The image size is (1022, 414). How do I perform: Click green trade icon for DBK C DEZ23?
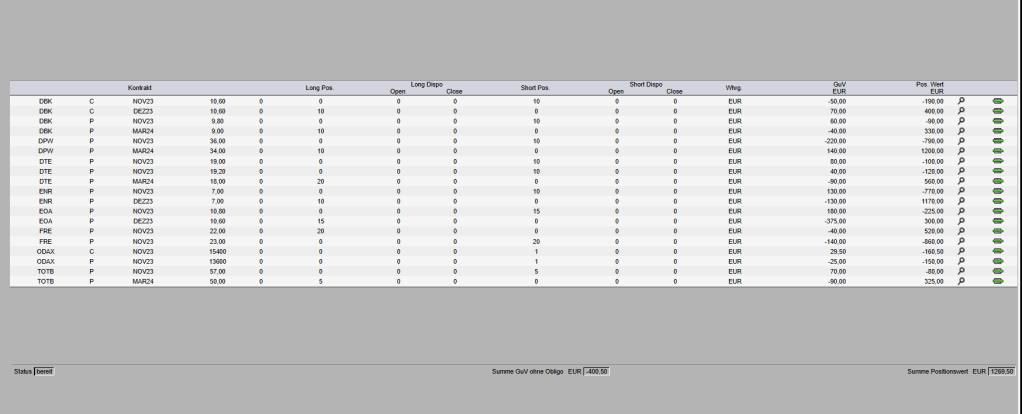click(x=997, y=111)
